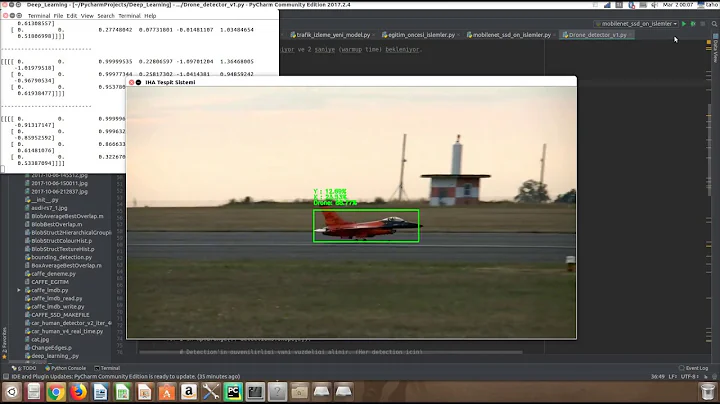Open the unknown question-mark app in dock

pyautogui.click(x=277, y=392)
